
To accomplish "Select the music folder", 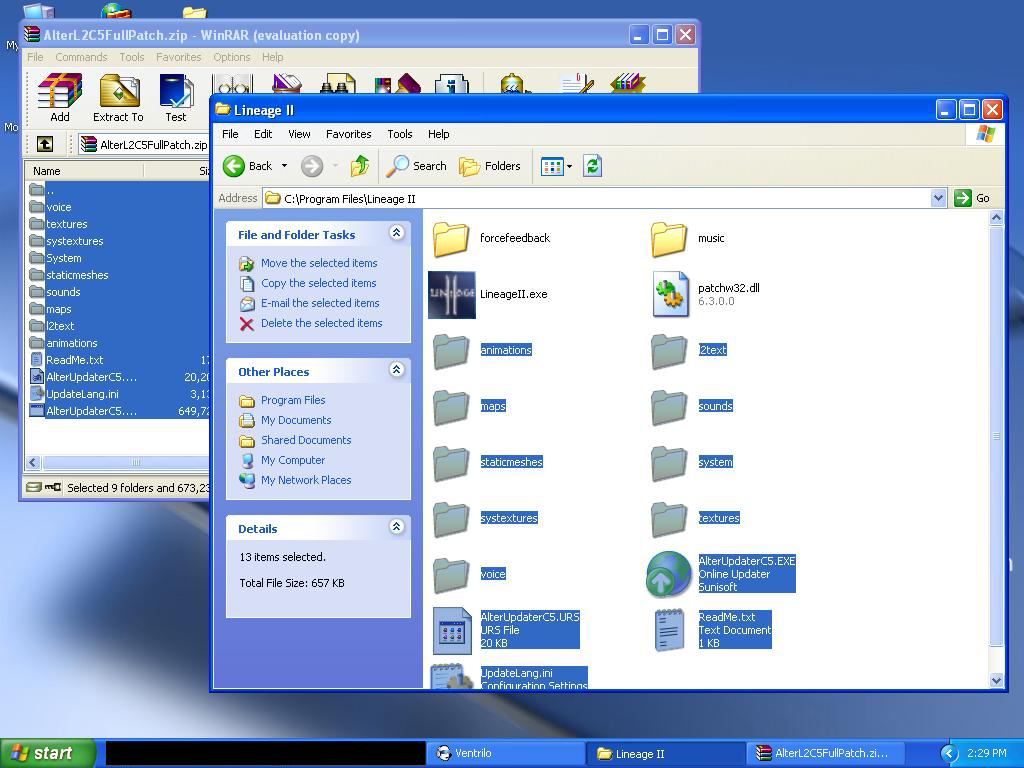I will coord(669,238).
